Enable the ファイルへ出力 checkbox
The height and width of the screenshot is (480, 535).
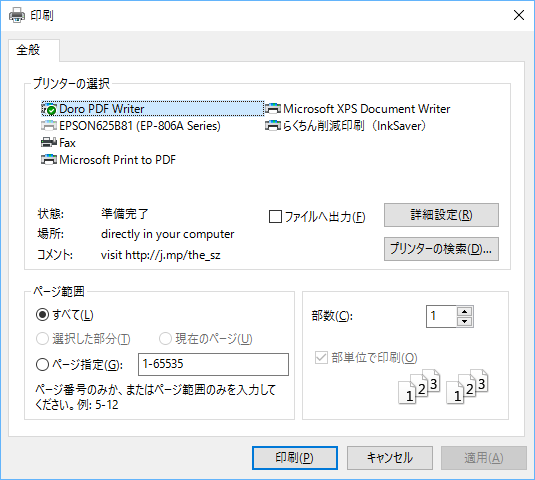click(x=275, y=217)
